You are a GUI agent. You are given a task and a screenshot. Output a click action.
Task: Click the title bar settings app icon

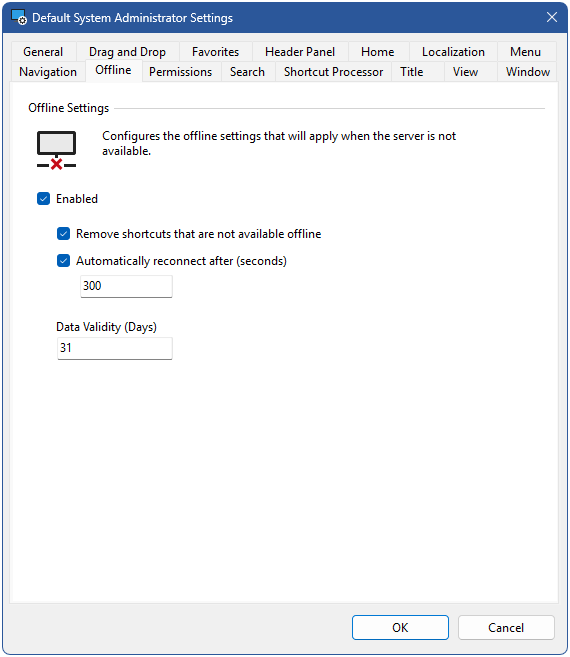coord(19,17)
